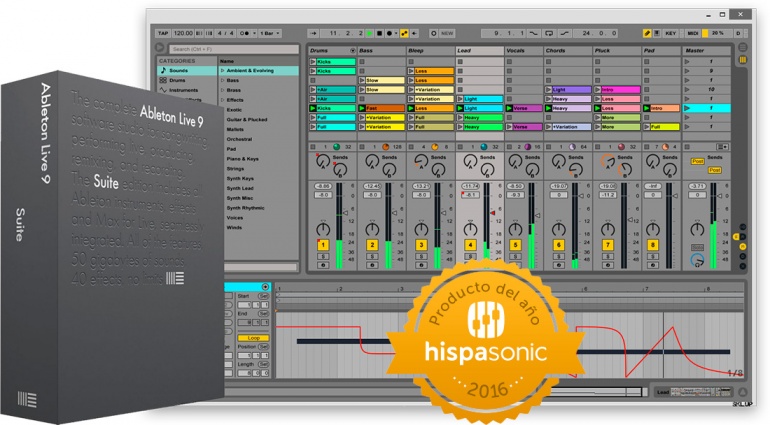
Task: Unfold the Drums track with its title arrow
Action: [353, 51]
